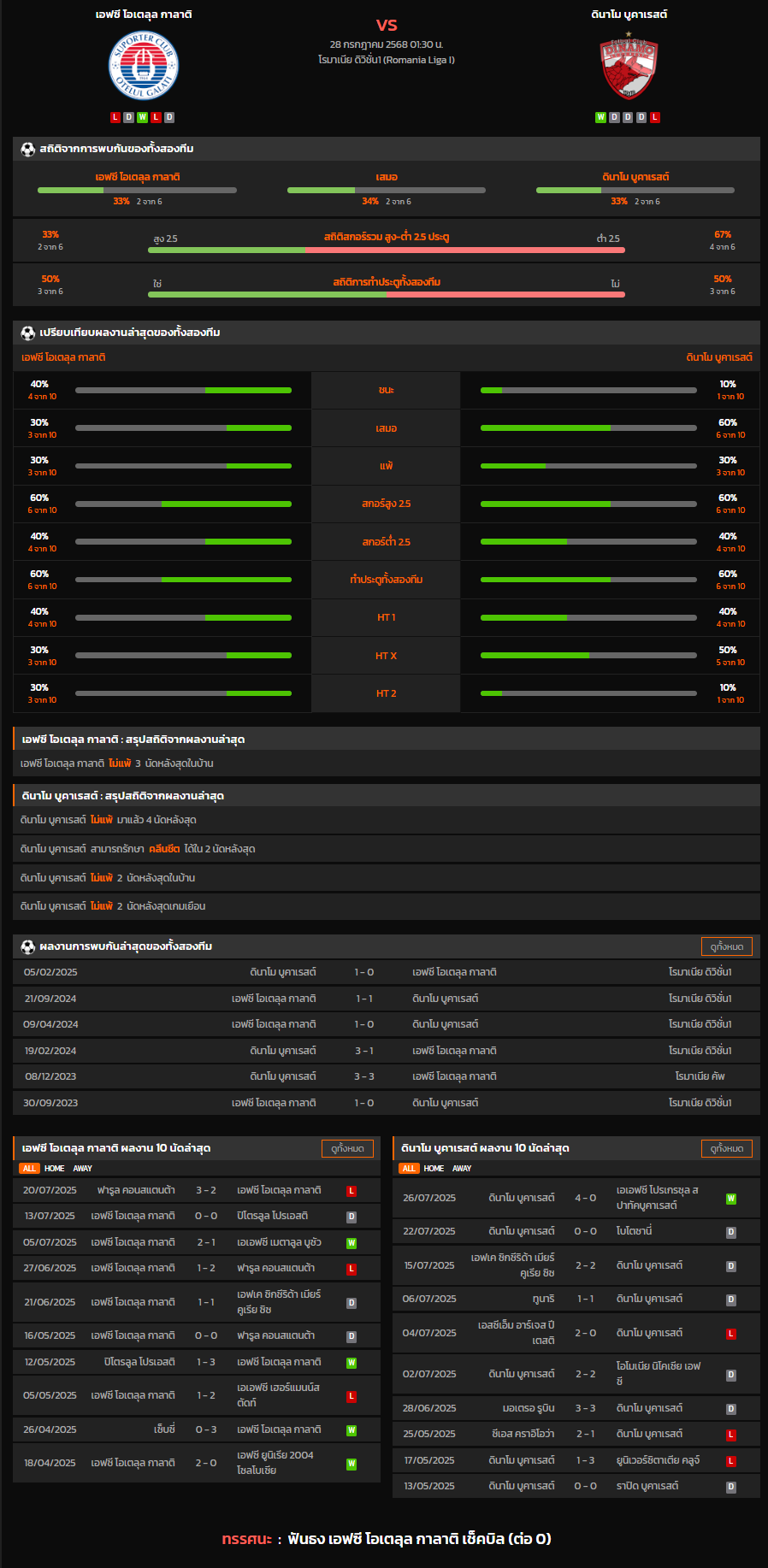
Task: Click view-all button in recent meetings section
Action: pyautogui.click(x=727, y=946)
